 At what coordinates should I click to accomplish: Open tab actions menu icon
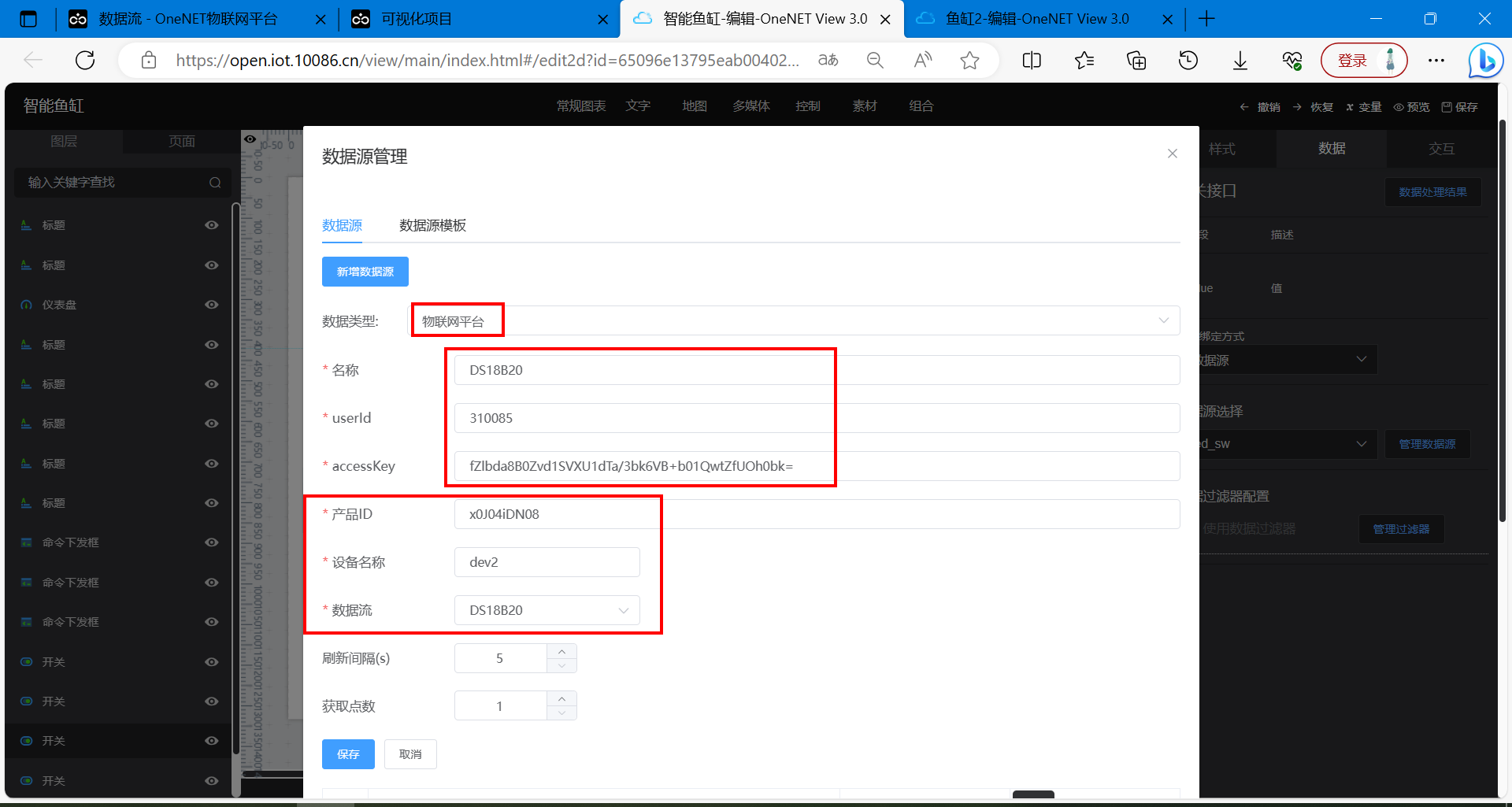[28, 19]
